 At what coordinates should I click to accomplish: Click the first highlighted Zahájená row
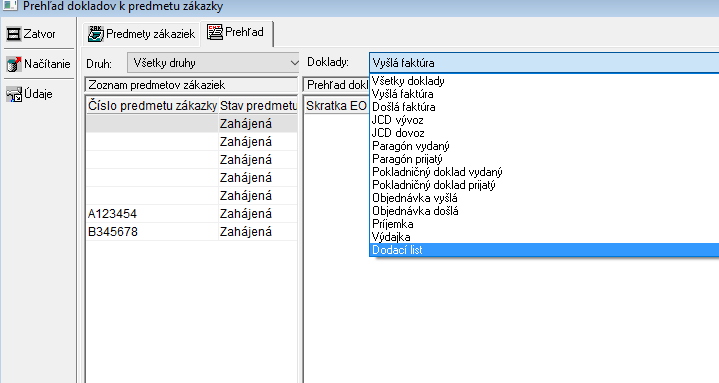click(192, 124)
